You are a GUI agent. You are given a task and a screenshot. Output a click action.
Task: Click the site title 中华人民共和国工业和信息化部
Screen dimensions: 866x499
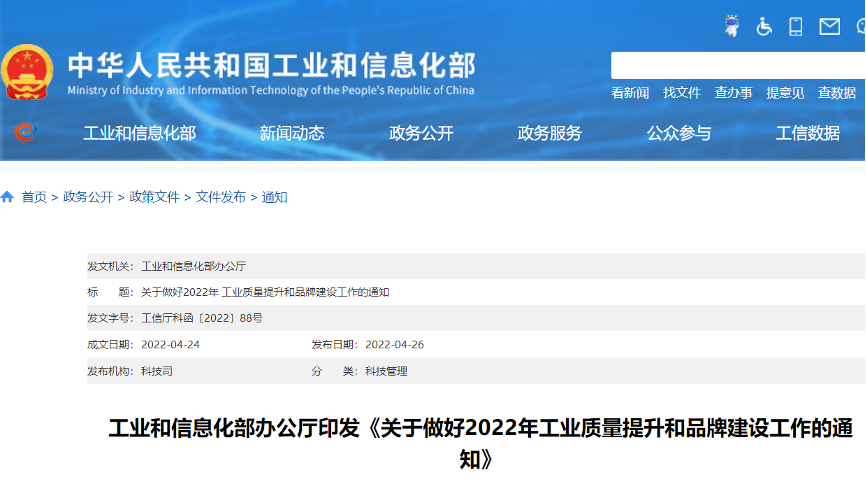(271, 66)
